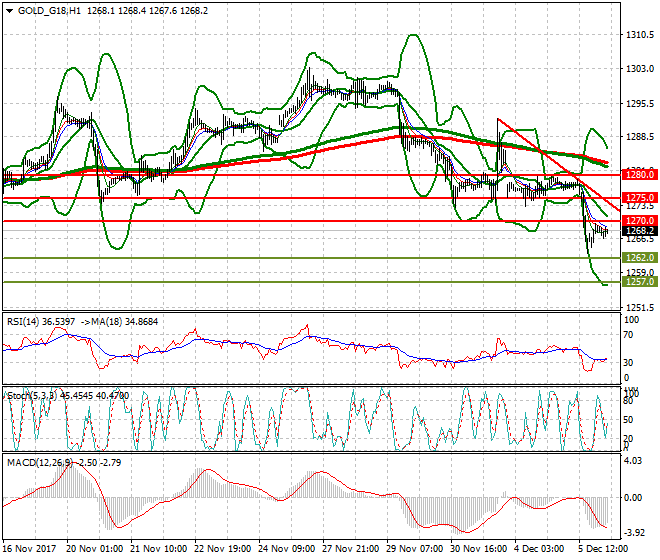The image size is (660, 560).
Task: Select the red horizontal line at 1280.0
Action: (311, 175)
